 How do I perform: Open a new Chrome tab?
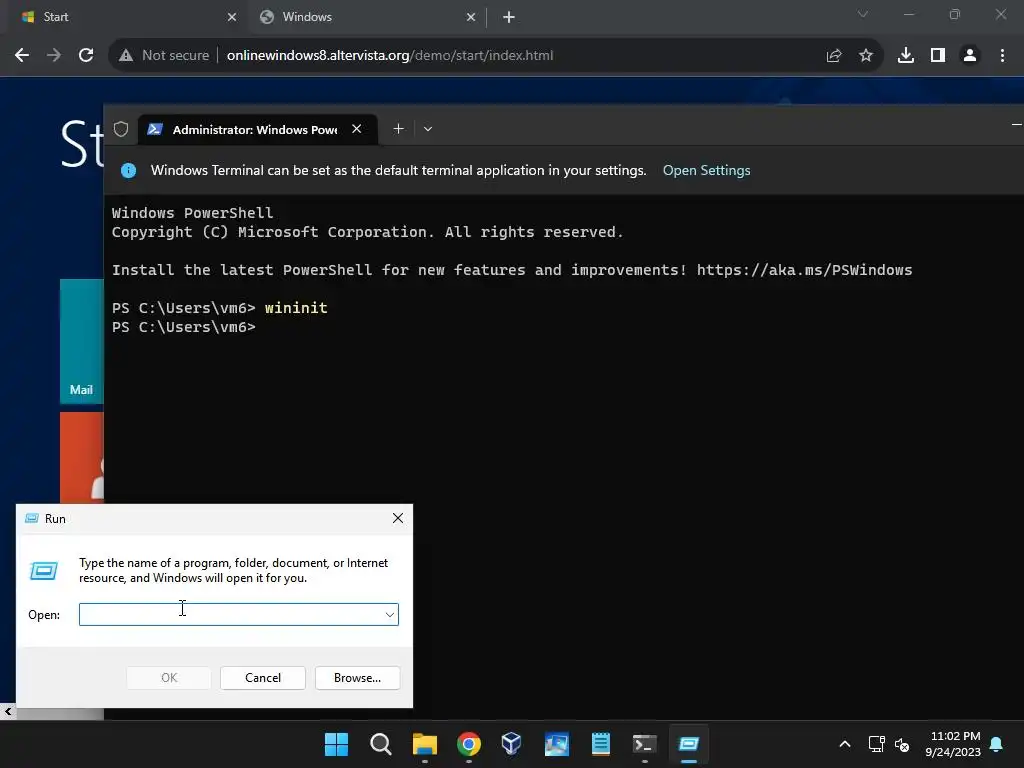coord(509,17)
